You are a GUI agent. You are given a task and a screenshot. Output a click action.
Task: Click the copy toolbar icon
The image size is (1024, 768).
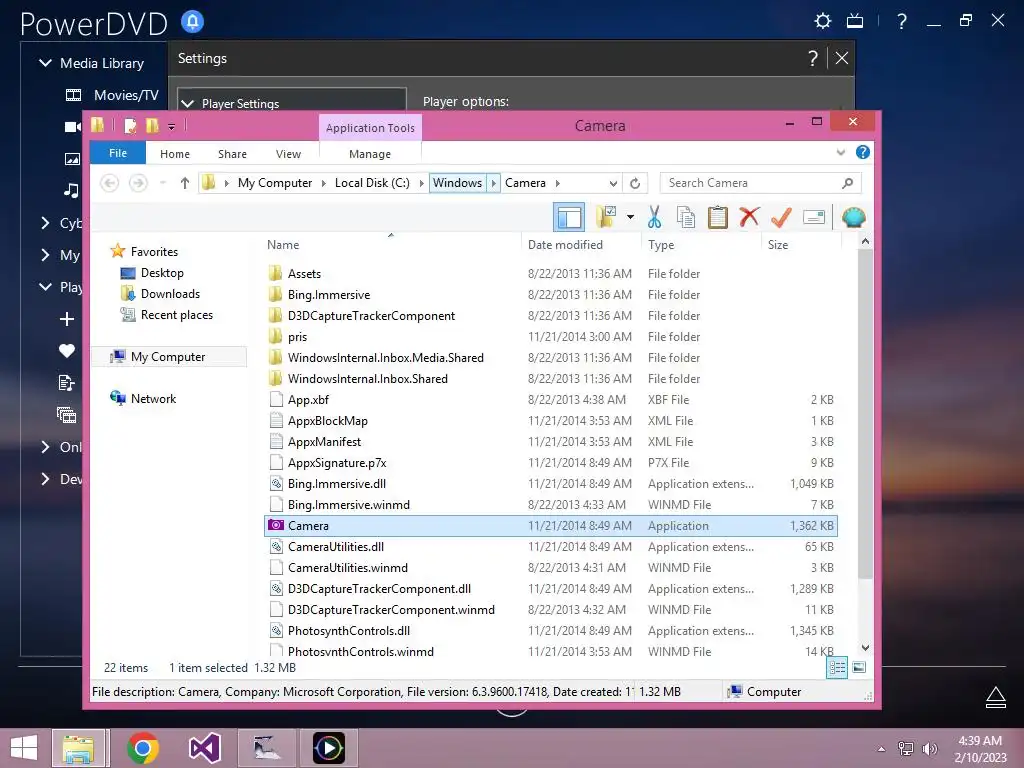tap(686, 217)
